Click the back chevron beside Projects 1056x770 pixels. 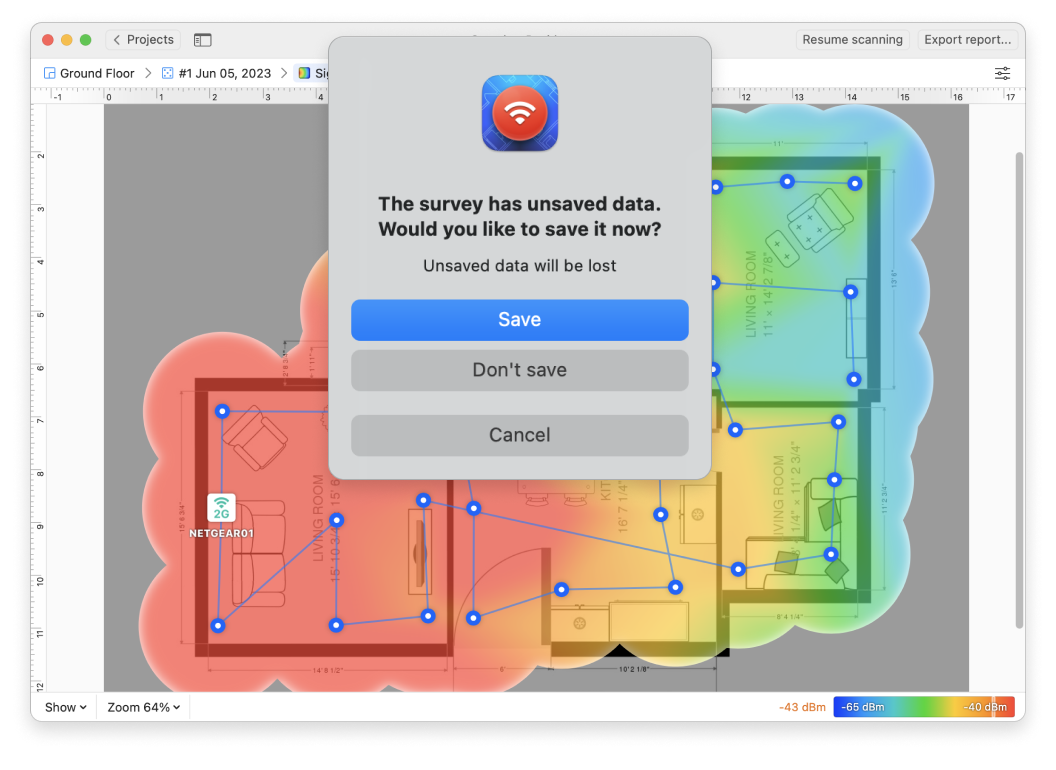pyautogui.click(x=117, y=40)
